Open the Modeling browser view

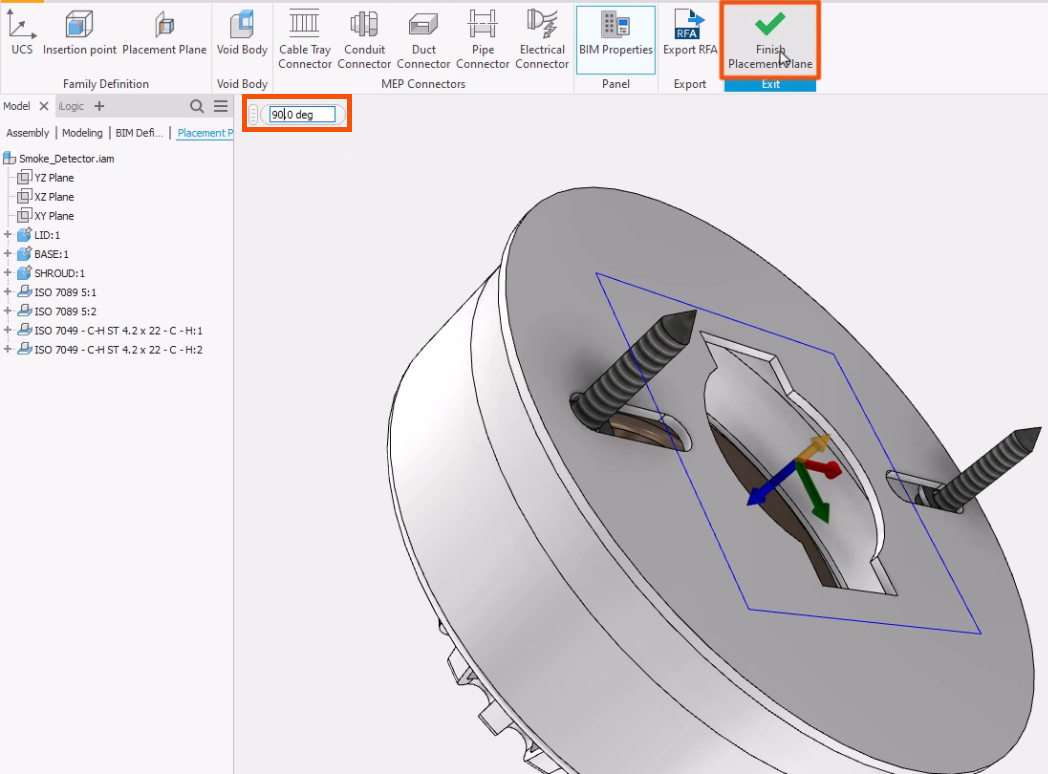click(x=82, y=133)
